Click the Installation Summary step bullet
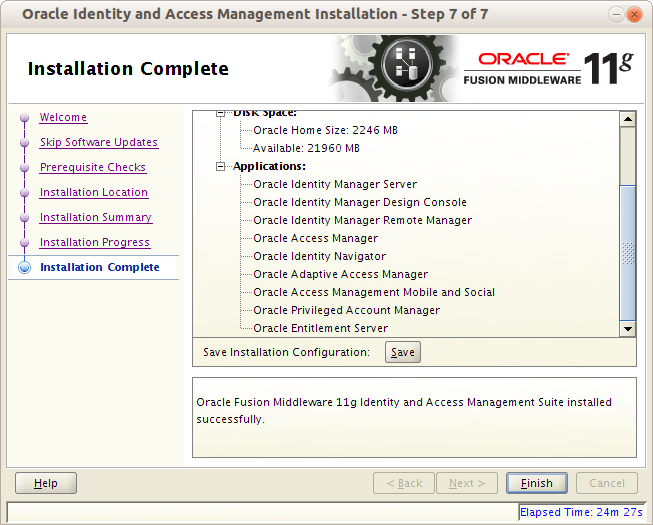The width and height of the screenshot is (653, 525). pos(25,217)
